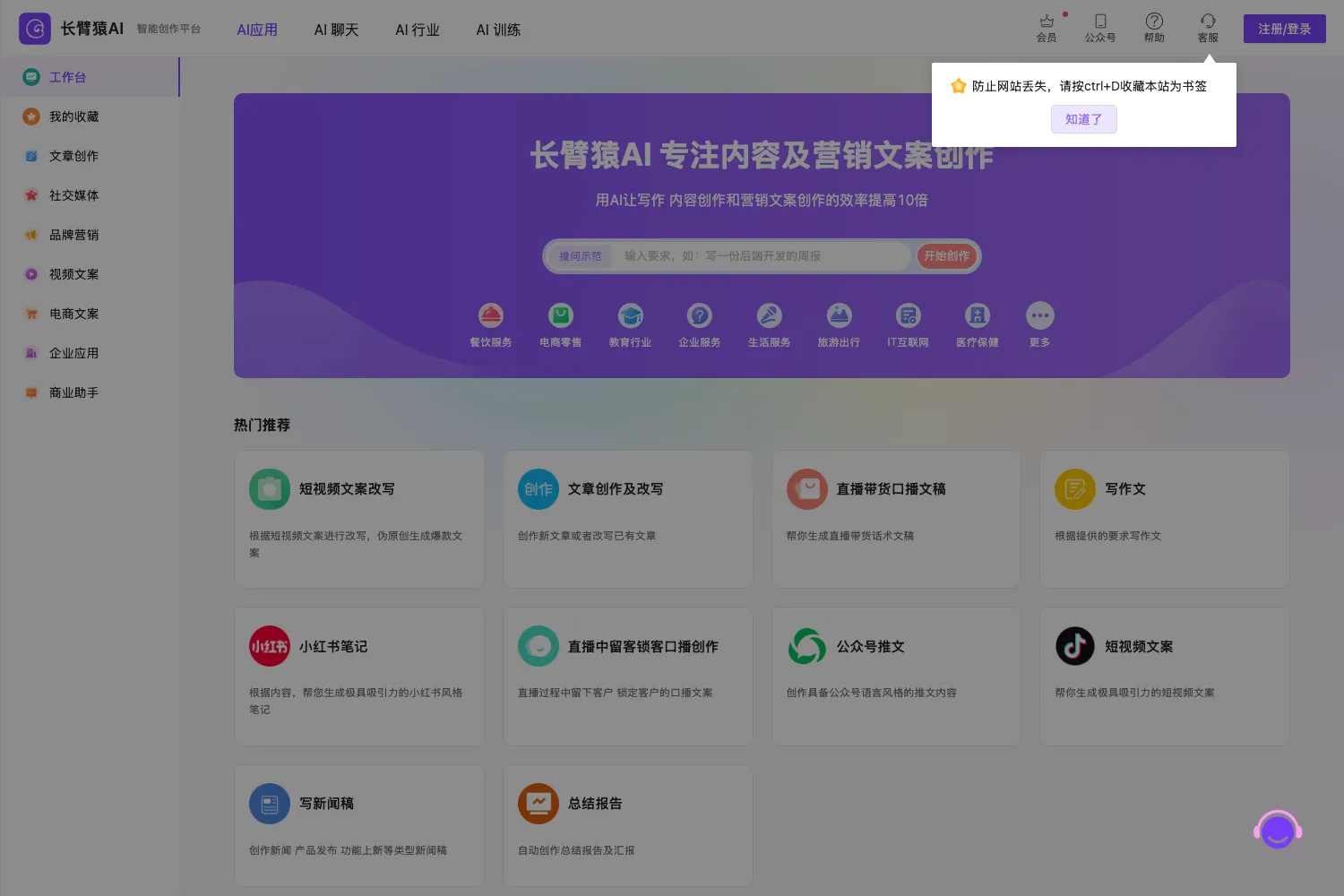The height and width of the screenshot is (896, 1344).
Task: Click the 开始创作 button
Action: coord(946,256)
